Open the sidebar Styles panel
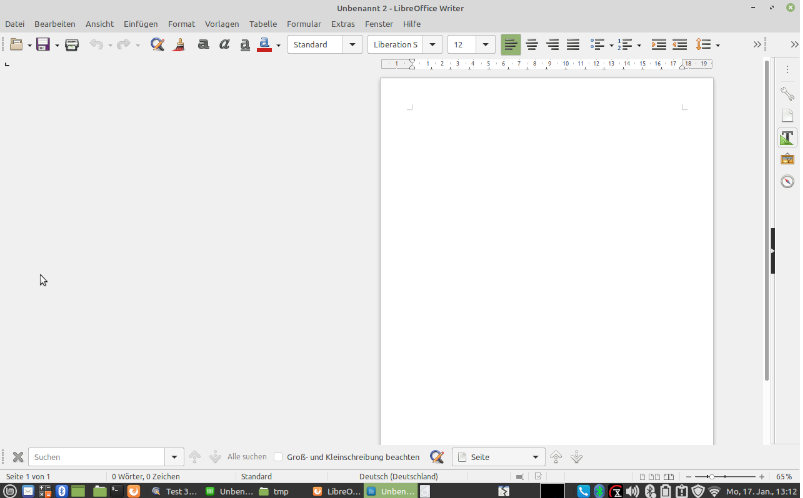This screenshot has height=498, width=803. coord(787,137)
